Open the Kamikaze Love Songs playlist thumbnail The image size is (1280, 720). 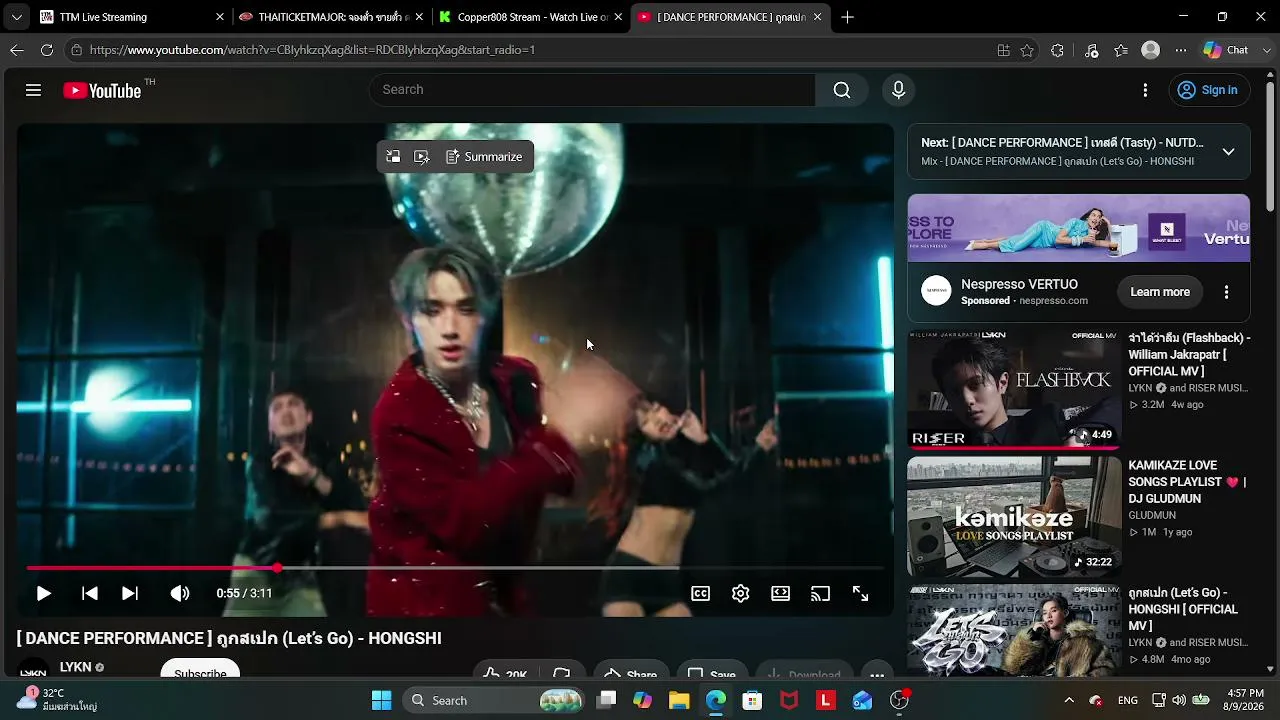point(1014,516)
